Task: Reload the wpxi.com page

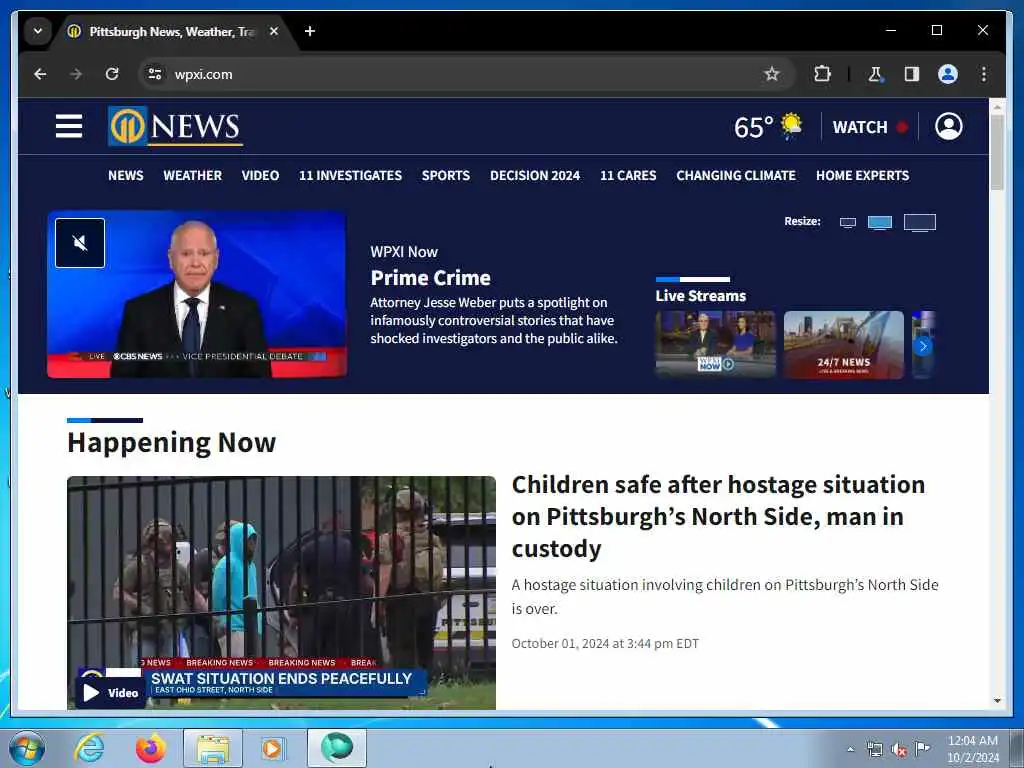Action: pyautogui.click(x=112, y=74)
